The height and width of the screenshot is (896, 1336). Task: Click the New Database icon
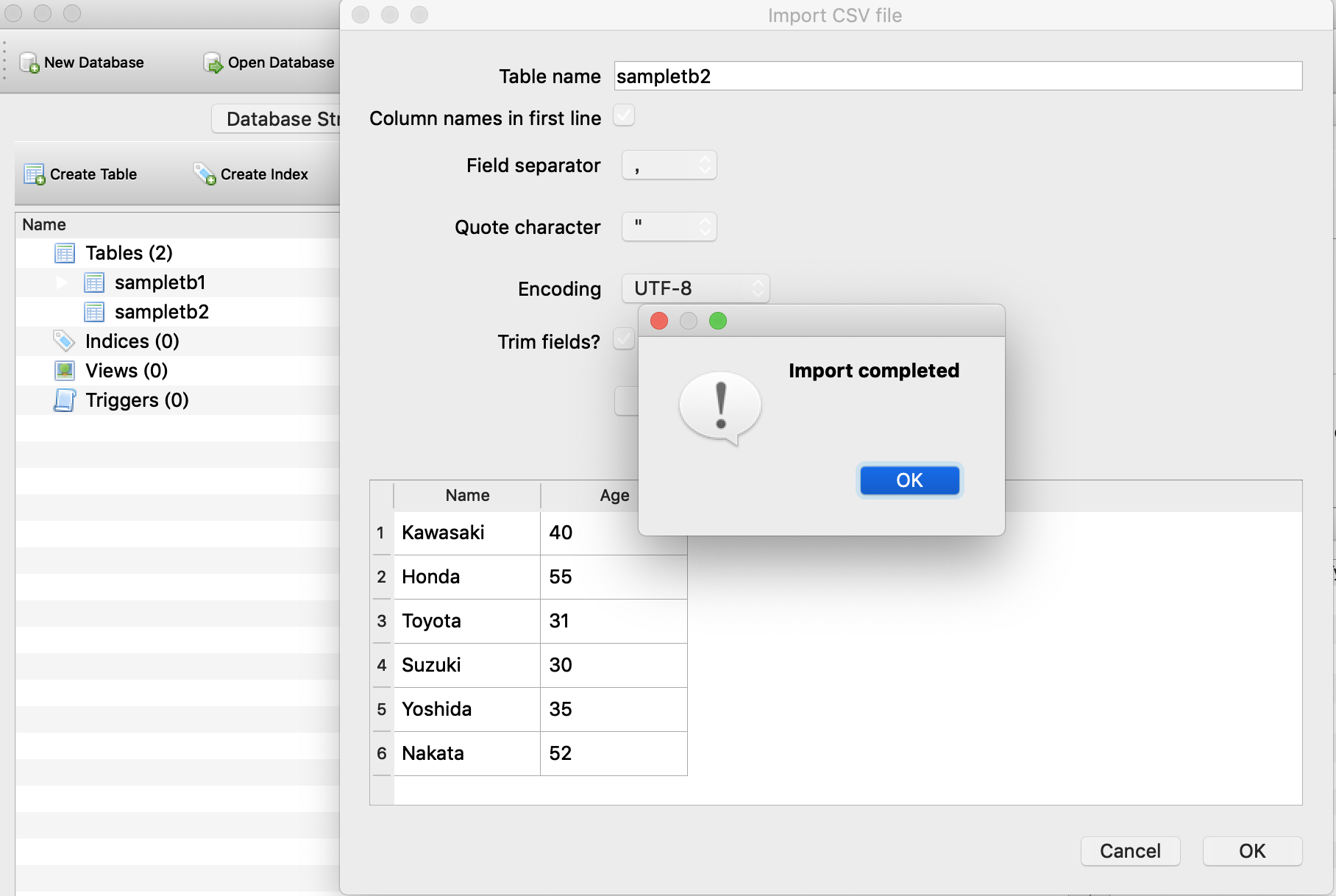(x=28, y=63)
